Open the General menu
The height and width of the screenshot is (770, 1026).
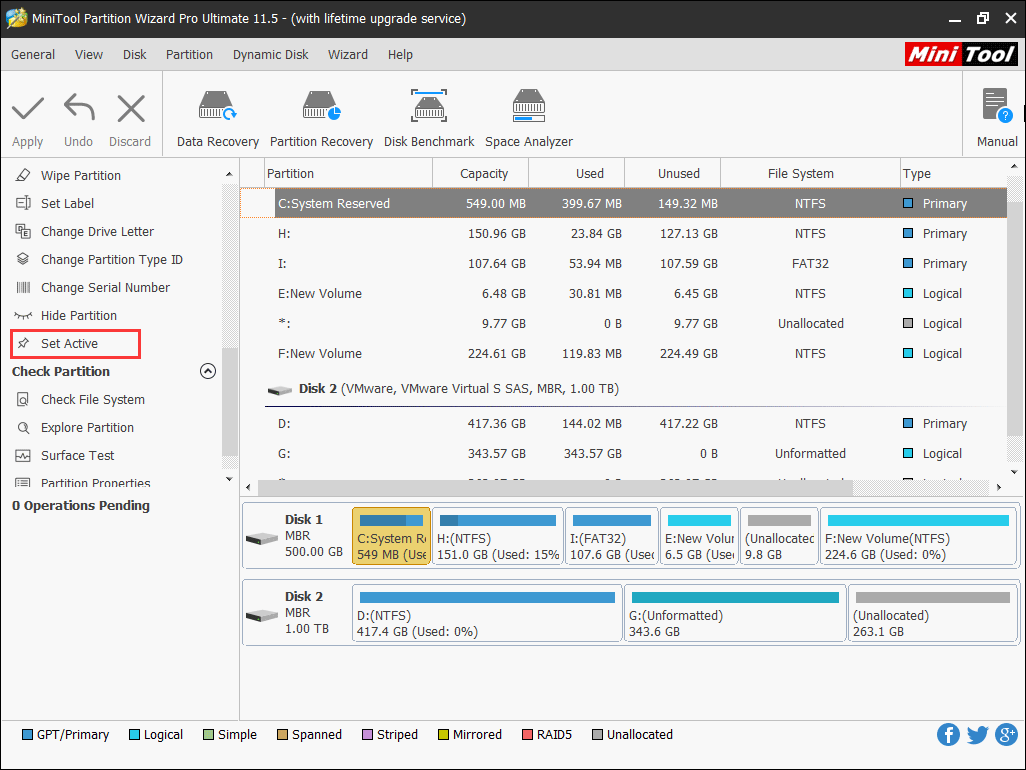[33, 55]
